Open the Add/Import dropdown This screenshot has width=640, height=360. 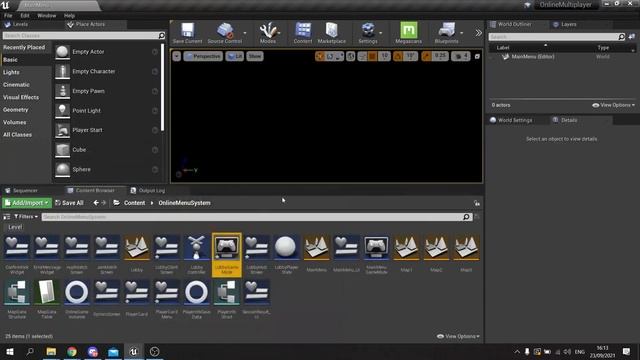(x=27, y=202)
